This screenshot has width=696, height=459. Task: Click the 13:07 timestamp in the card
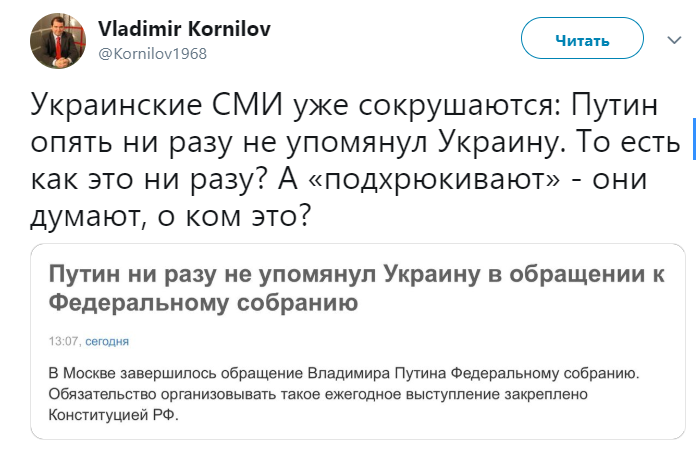(x=63, y=341)
